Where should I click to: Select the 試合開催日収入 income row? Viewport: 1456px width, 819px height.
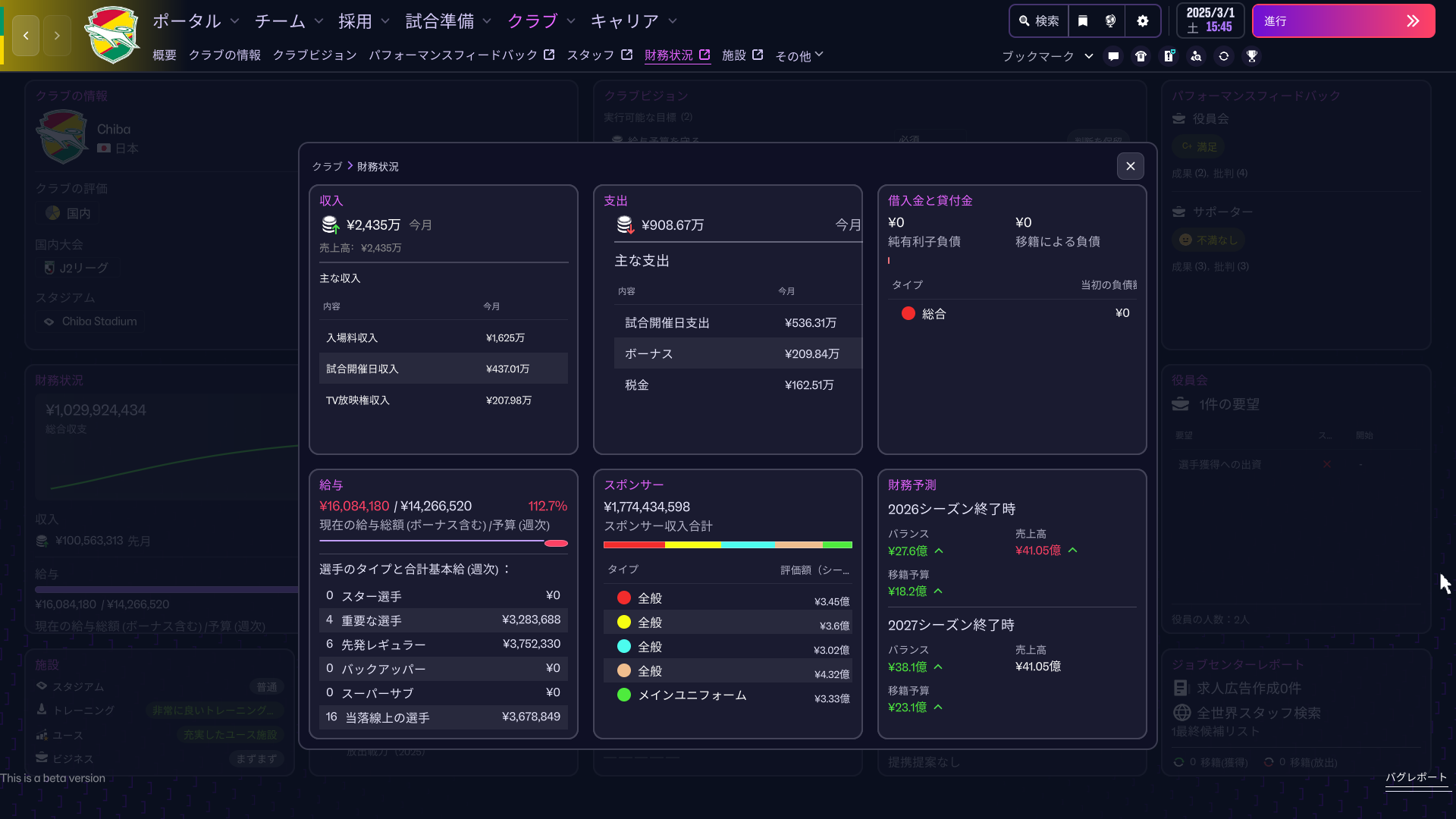pos(444,369)
